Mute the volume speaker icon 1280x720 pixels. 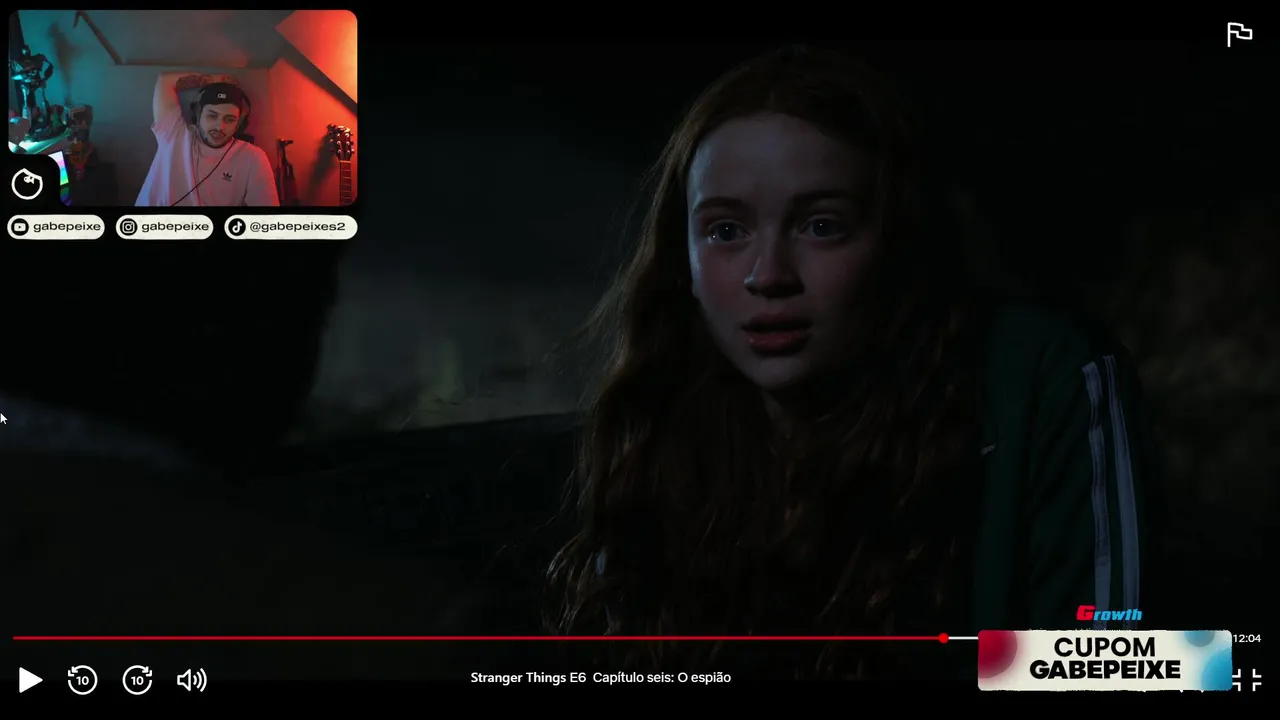(x=191, y=680)
